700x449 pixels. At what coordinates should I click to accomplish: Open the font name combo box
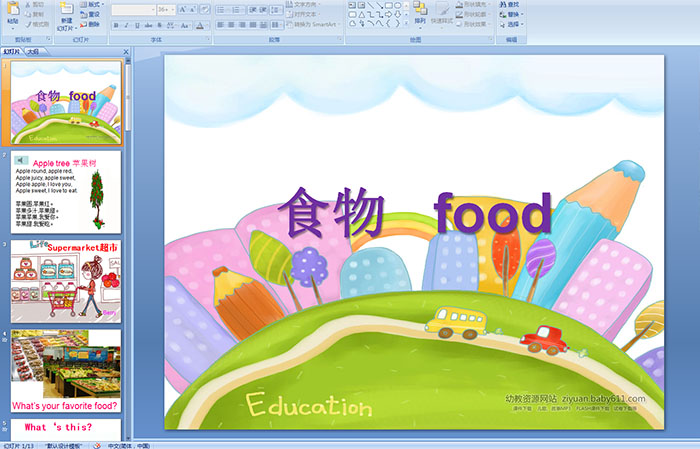coord(133,10)
